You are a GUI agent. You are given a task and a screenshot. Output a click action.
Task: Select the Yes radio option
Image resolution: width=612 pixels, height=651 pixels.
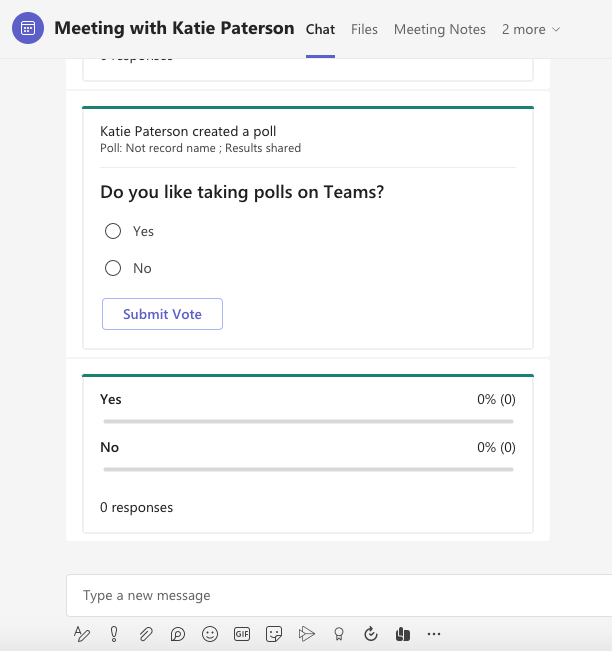(113, 231)
